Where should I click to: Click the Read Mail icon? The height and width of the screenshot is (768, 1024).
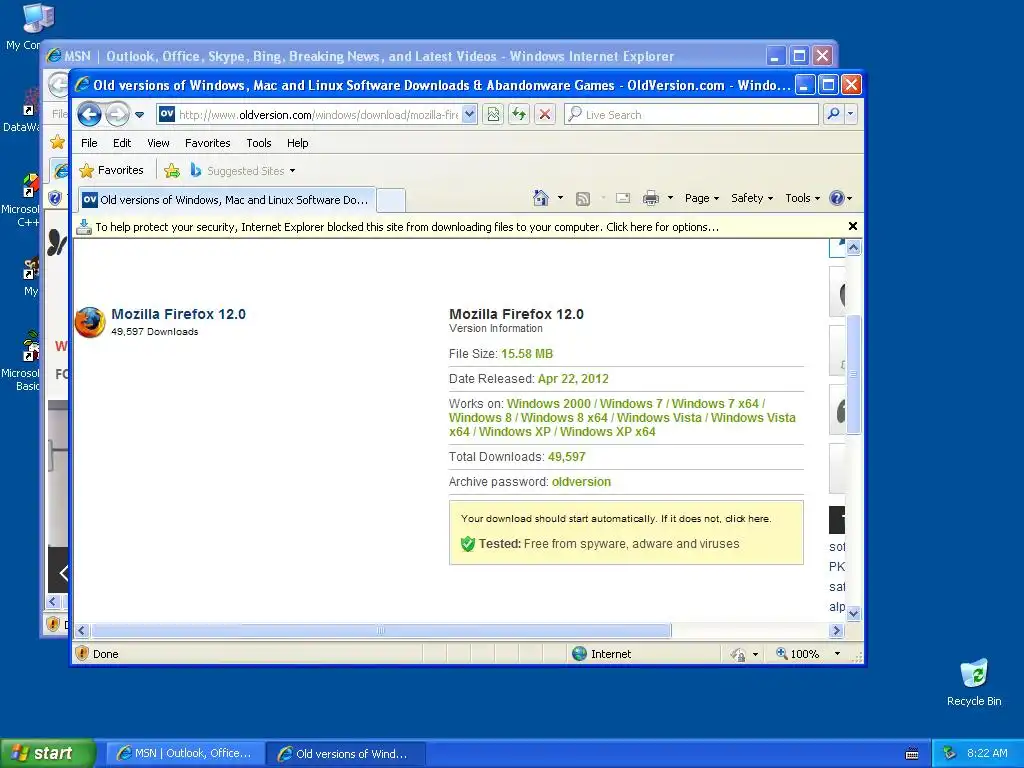coord(623,198)
